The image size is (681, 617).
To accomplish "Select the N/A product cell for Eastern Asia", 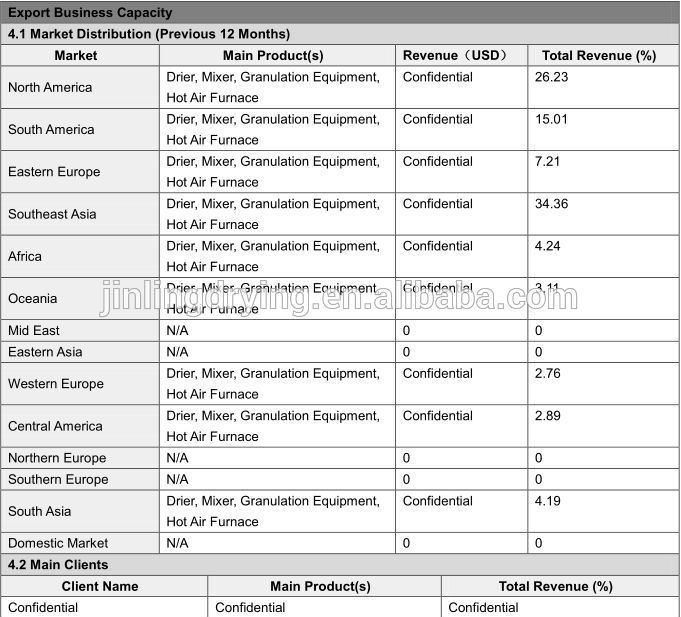I will [177, 352].
